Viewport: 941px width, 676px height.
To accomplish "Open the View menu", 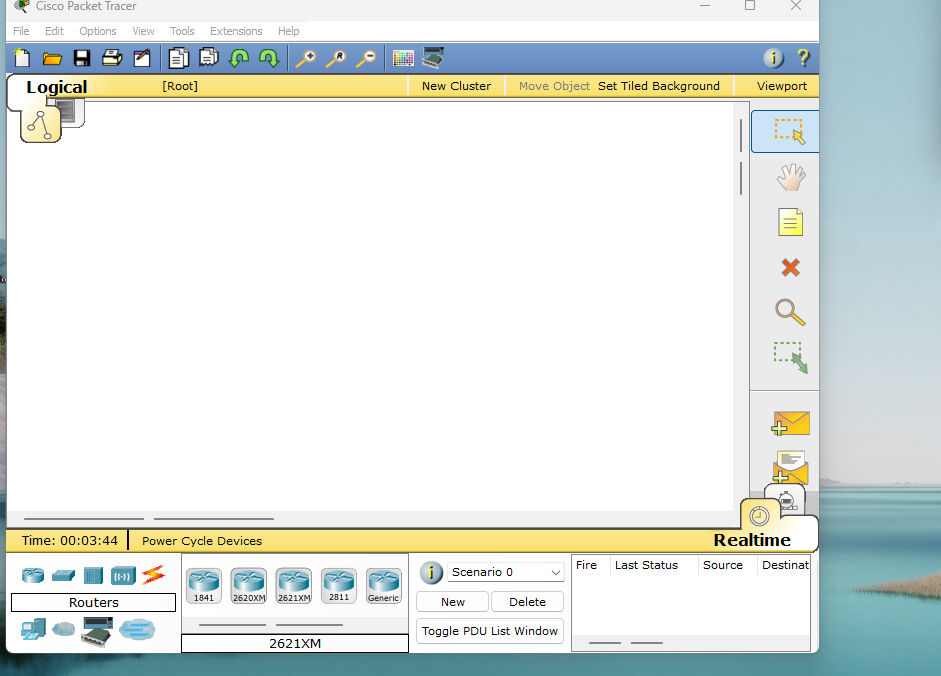I will point(143,31).
